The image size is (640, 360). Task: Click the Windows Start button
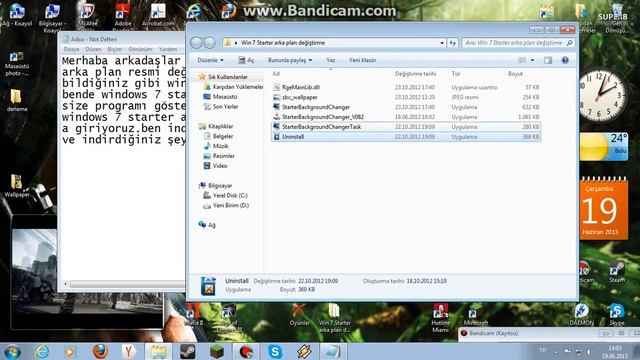tap(12, 351)
